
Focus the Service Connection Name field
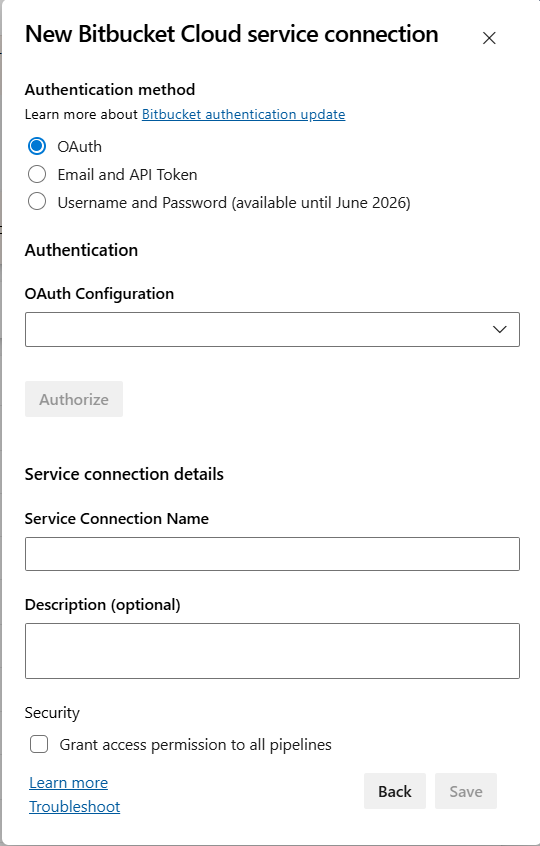272,554
